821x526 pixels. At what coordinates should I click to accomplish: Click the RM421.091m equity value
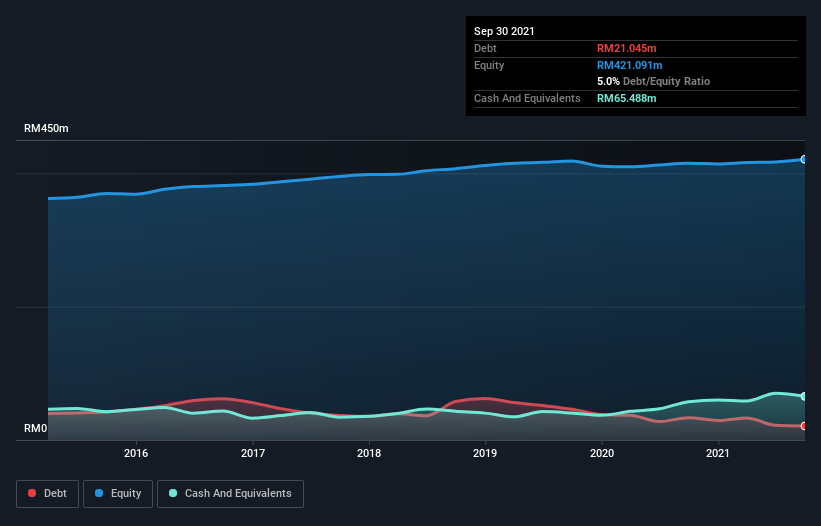click(630, 65)
